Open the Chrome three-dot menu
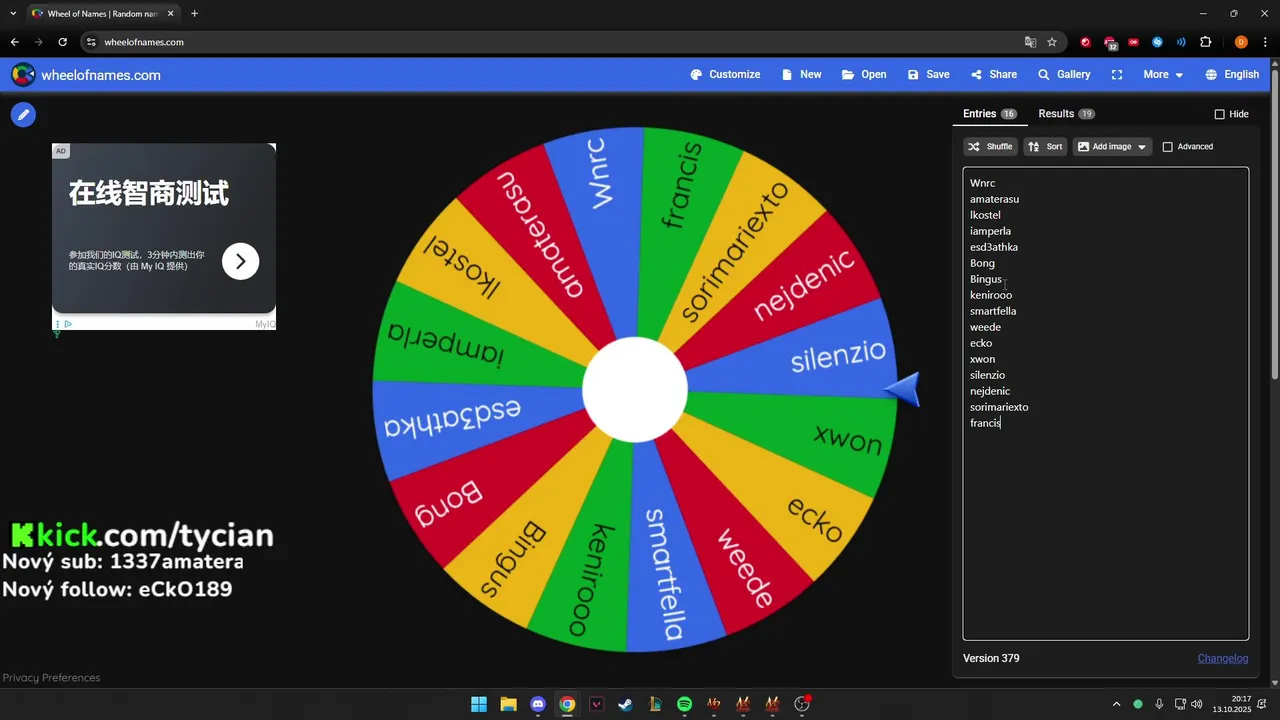Image resolution: width=1280 pixels, height=720 pixels. coord(1264,42)
